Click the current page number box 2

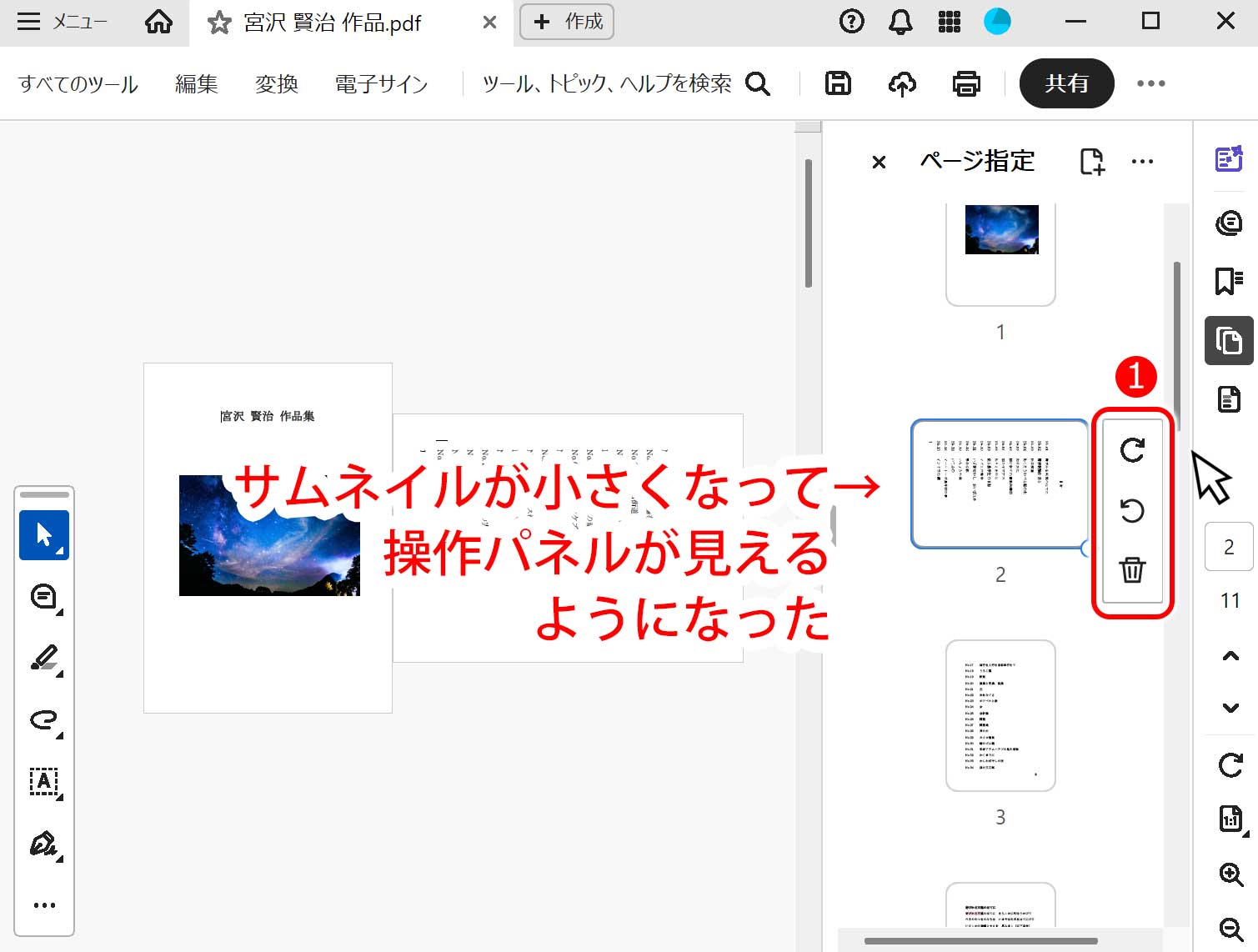[1229, 547]
